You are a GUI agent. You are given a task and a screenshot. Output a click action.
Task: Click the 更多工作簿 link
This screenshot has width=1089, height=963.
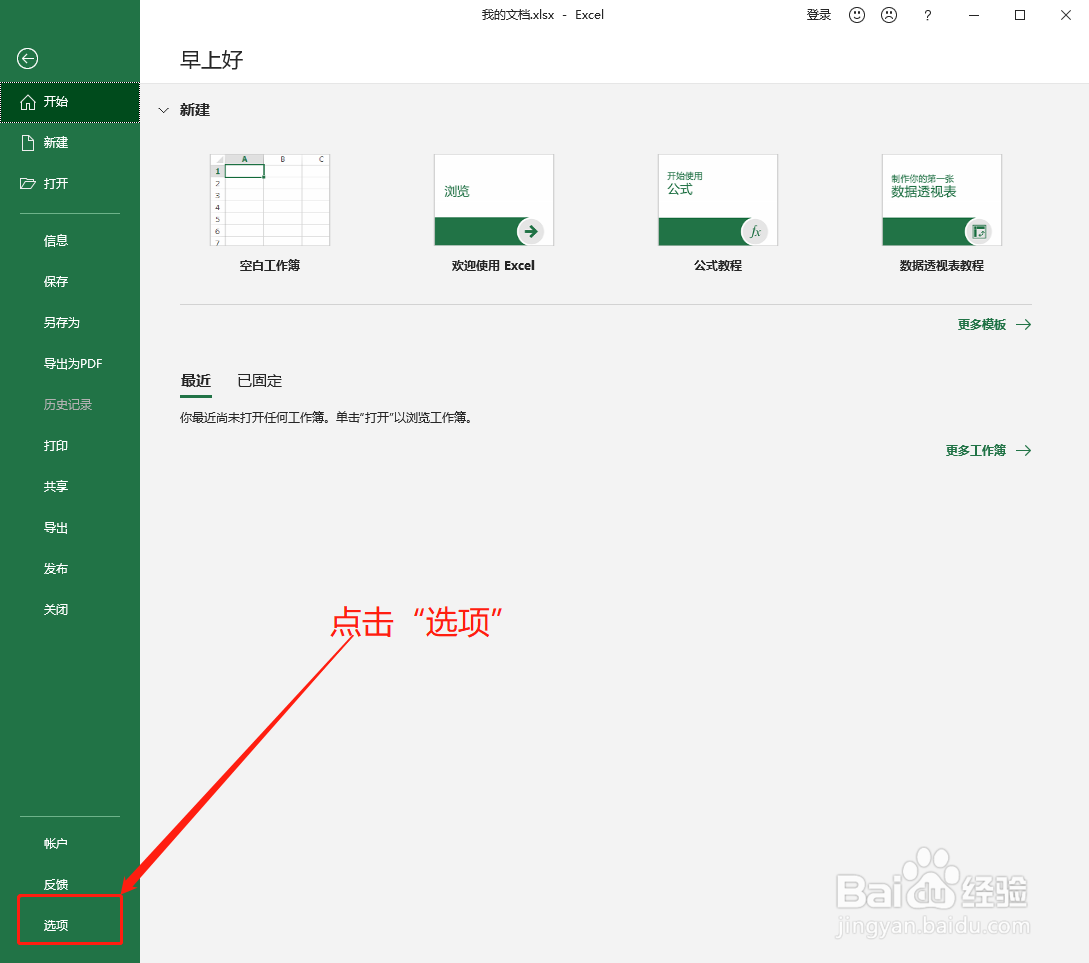pyautogui.click(x=976, y=451)
